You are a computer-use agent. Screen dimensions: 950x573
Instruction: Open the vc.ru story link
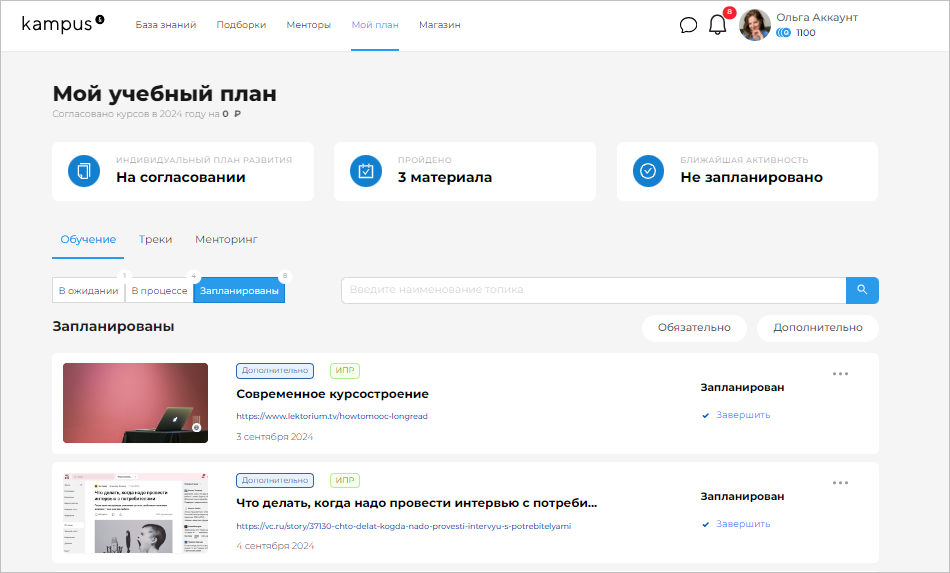click(x=404, y=526)
